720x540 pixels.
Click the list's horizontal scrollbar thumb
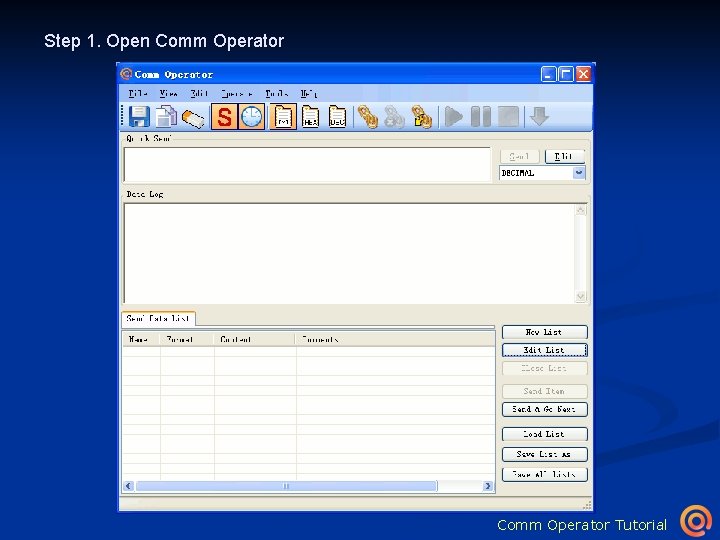point(287,486)
